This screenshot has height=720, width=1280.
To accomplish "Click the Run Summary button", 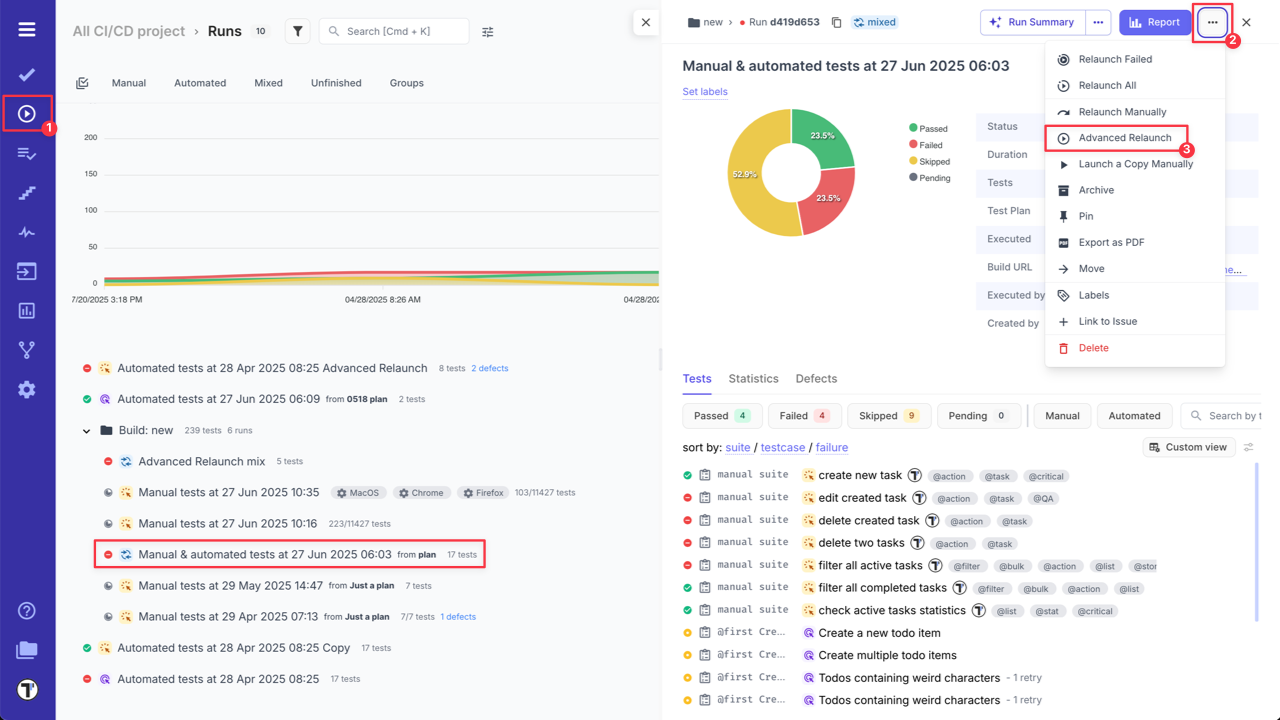I will coord(1031,22).
